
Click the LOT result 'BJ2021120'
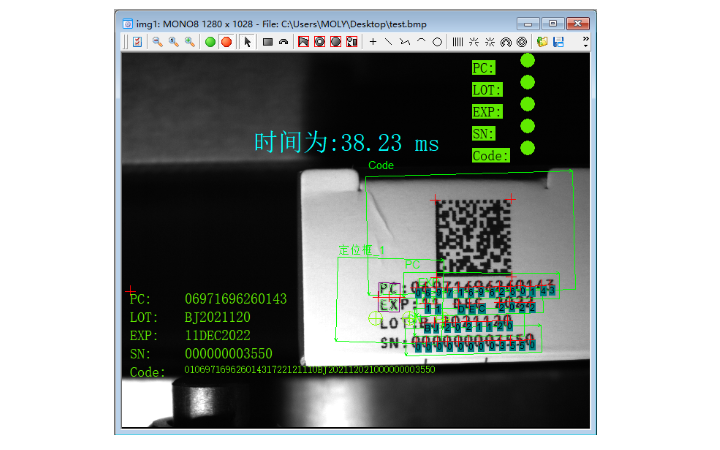click(218, 317)
